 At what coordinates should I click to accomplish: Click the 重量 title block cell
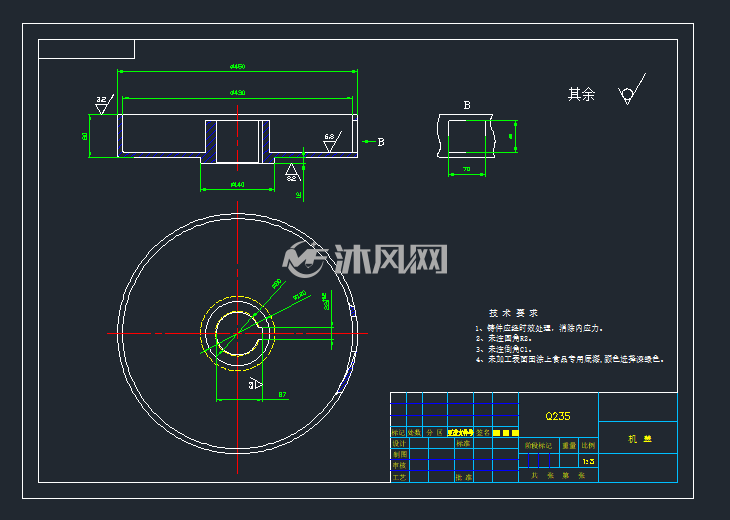point(569,446)
